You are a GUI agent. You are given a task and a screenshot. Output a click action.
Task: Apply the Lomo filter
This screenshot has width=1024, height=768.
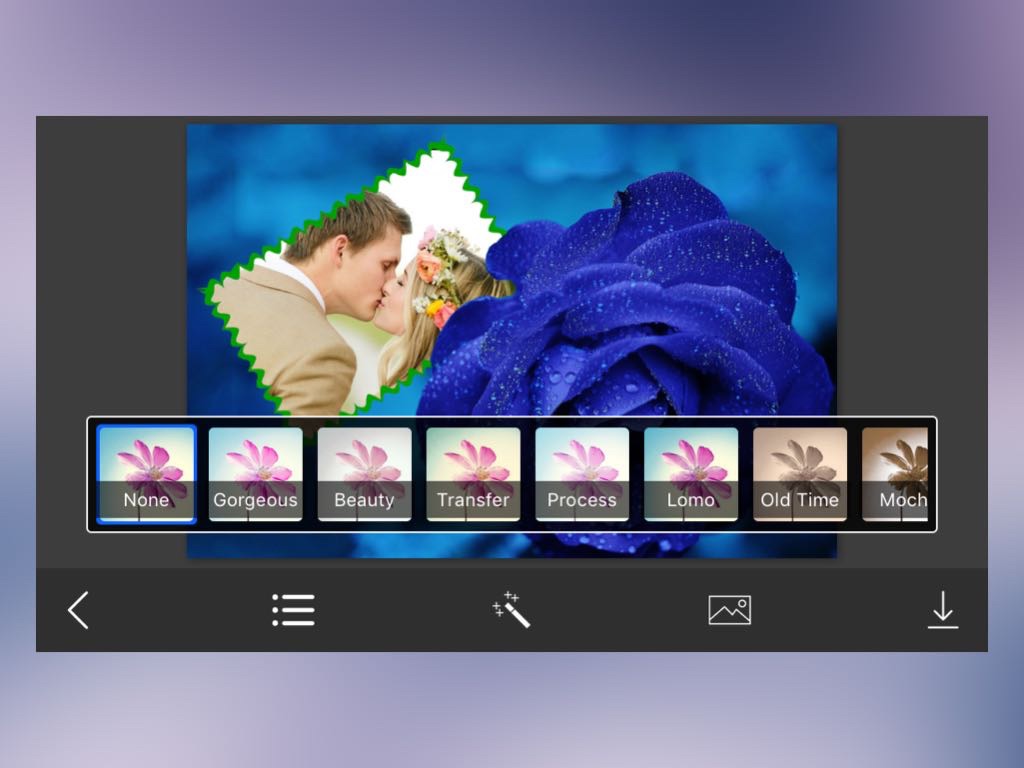691,474
